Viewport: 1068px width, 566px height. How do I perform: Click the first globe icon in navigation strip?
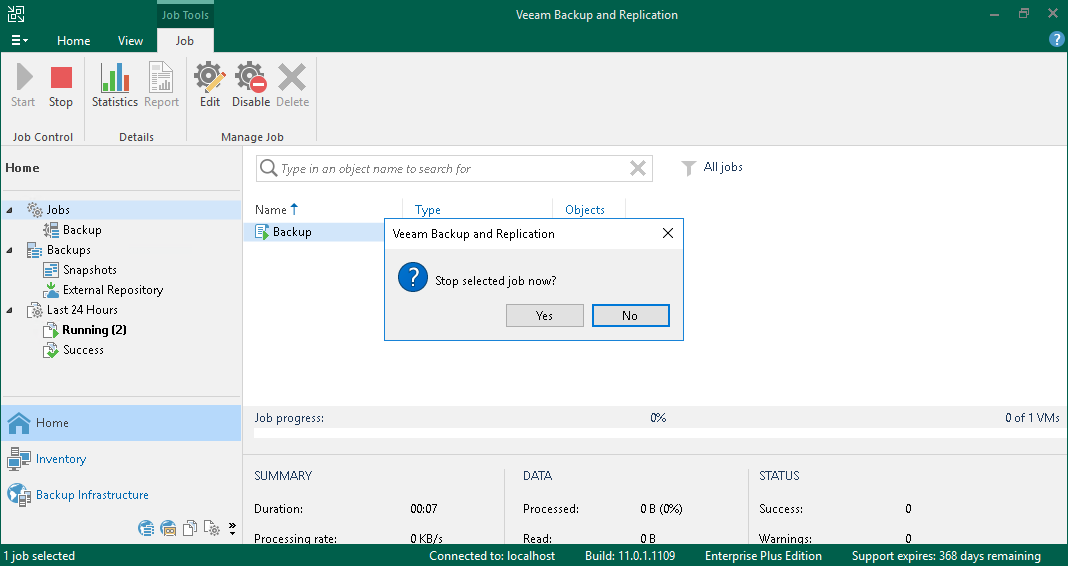coord(146,528)
